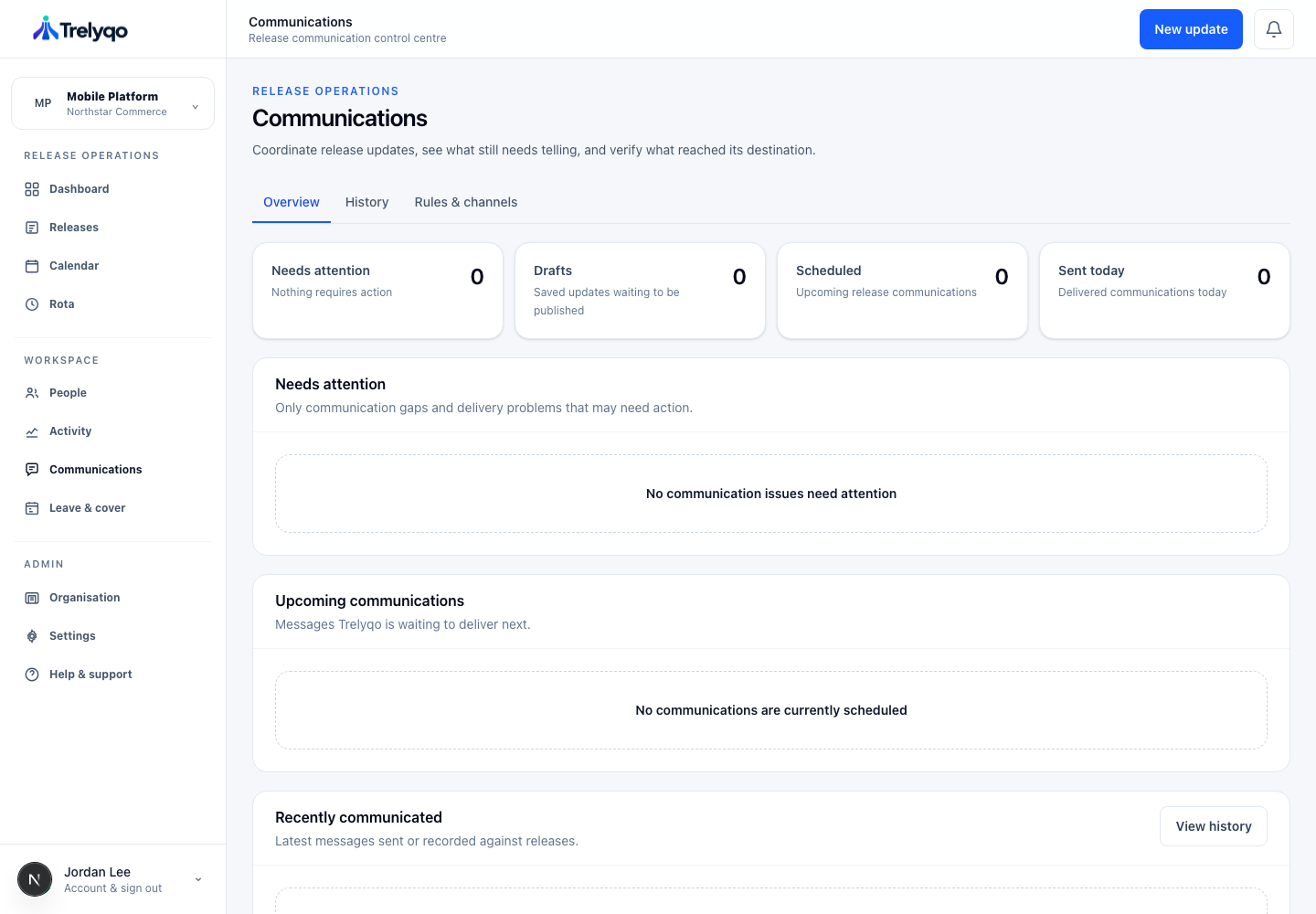Select the Scheduled summary card
Viewport: 1316px width, 914px height.
pos(902,291)
